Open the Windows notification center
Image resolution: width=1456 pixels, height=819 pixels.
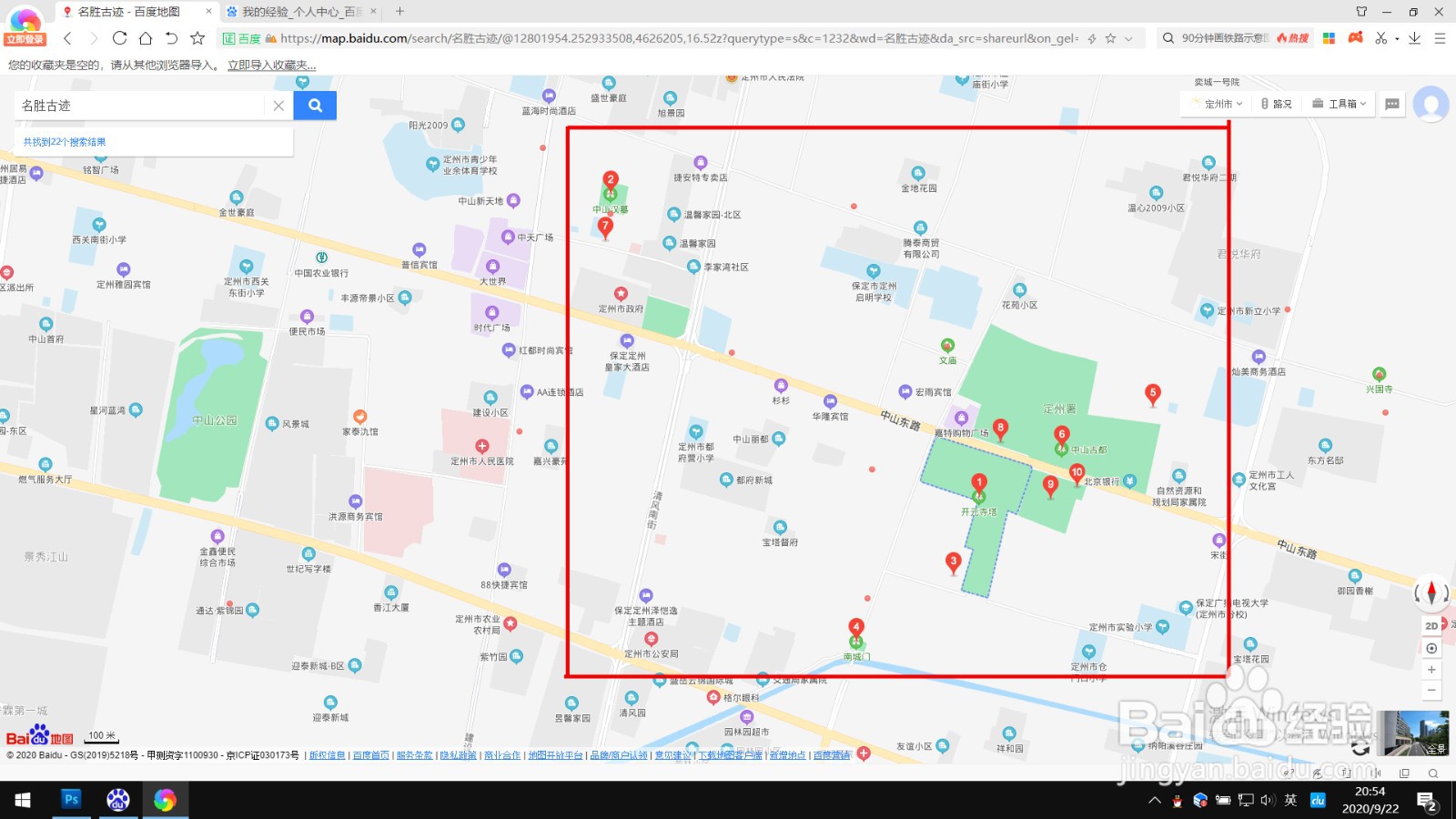1427,801
